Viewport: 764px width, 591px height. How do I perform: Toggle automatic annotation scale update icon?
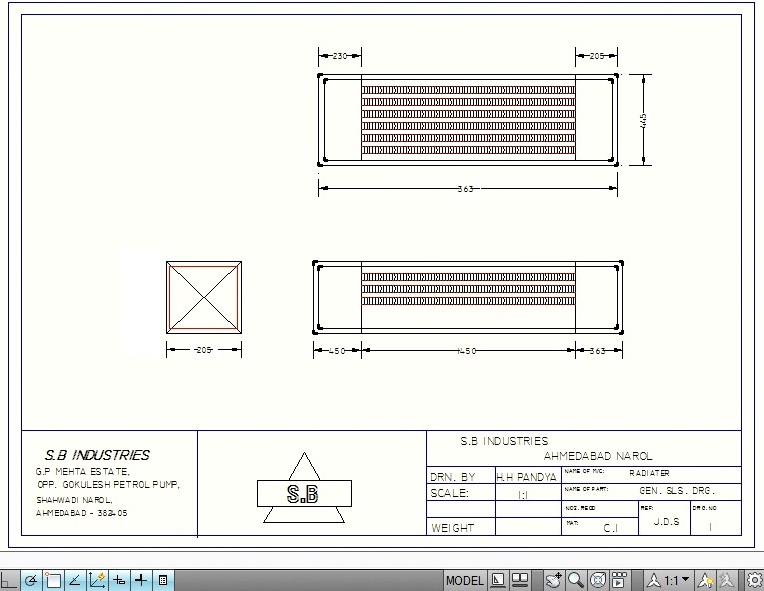pos(728,580)
